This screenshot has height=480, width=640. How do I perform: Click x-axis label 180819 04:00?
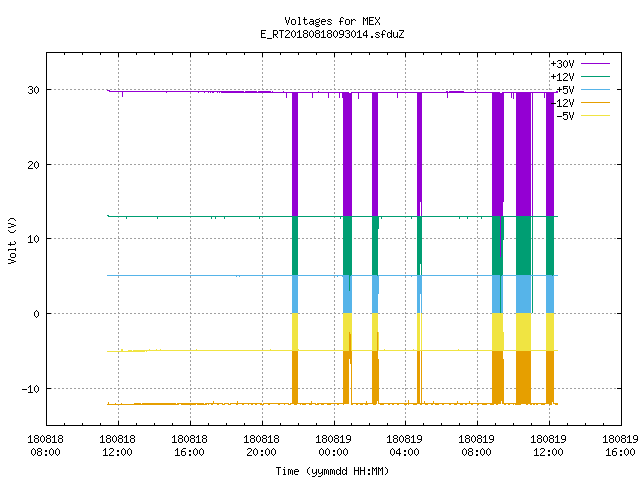404,446
